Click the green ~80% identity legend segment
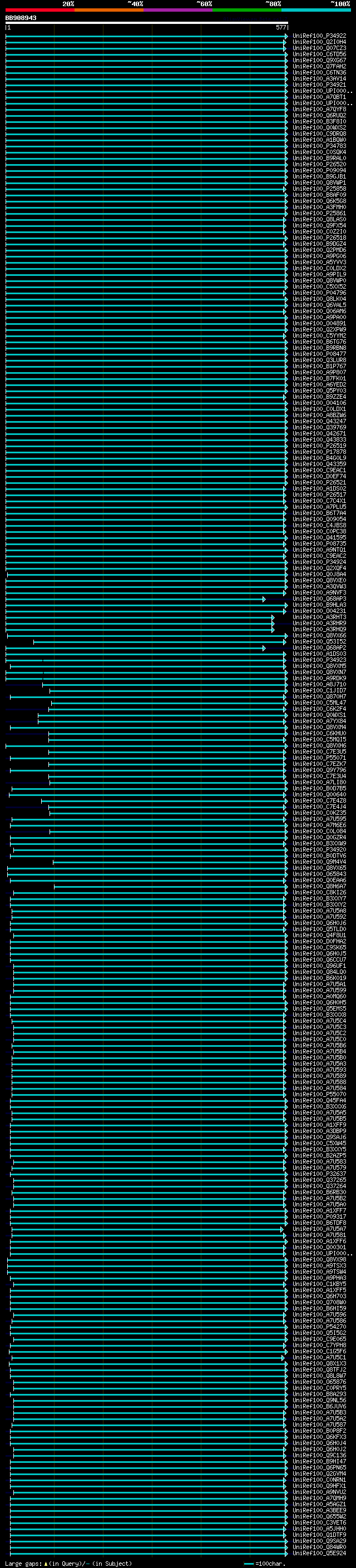Screen dimensions: 356x1568 pyautogui.click(x=247, y=10)
